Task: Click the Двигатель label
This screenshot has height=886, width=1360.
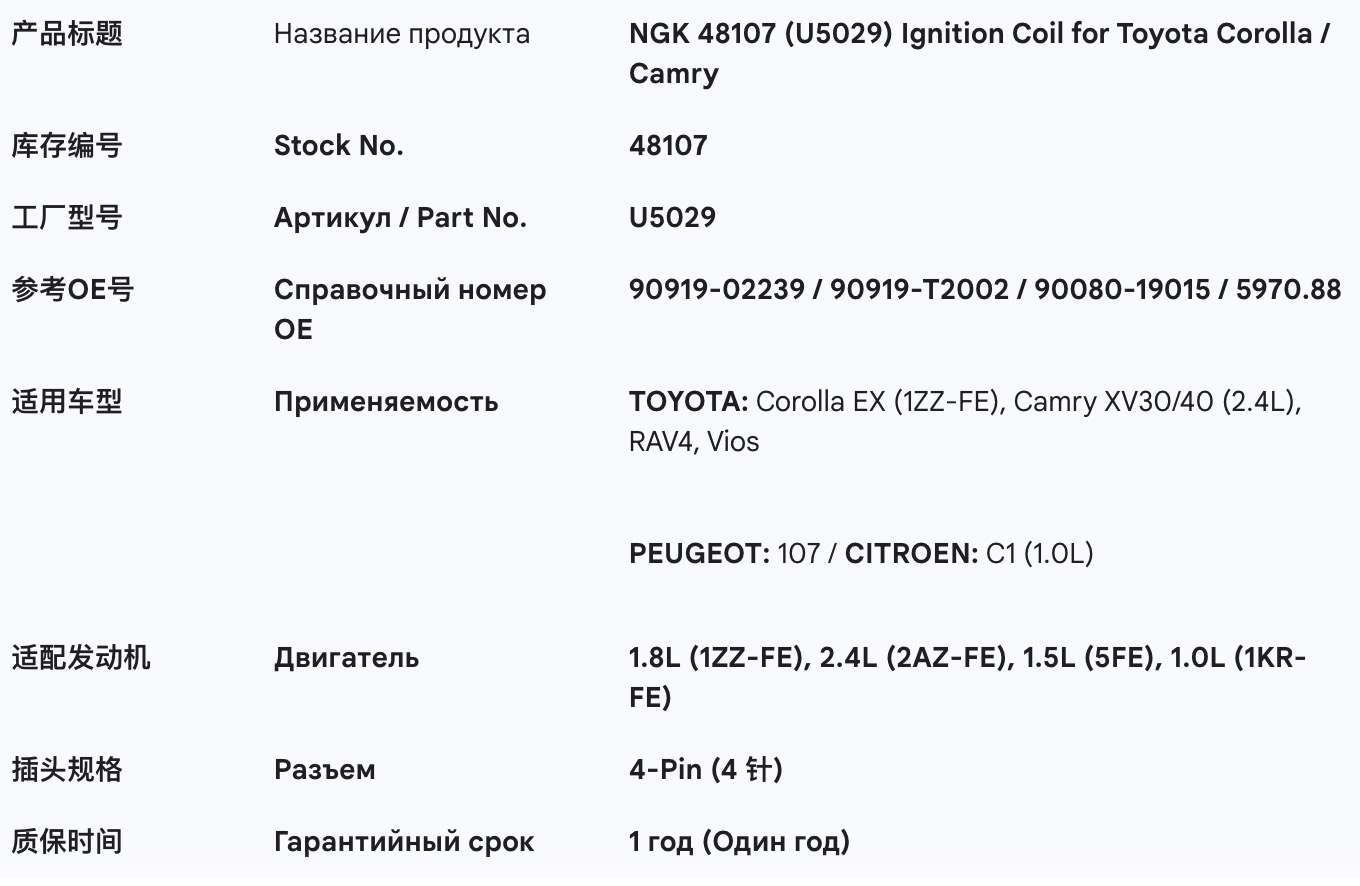Action: coord(346,658)
